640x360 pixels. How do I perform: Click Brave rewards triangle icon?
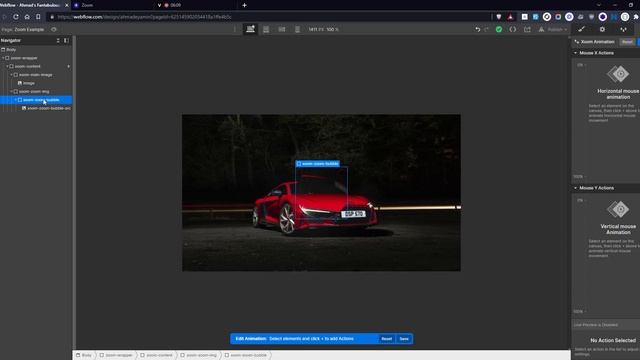510,17
